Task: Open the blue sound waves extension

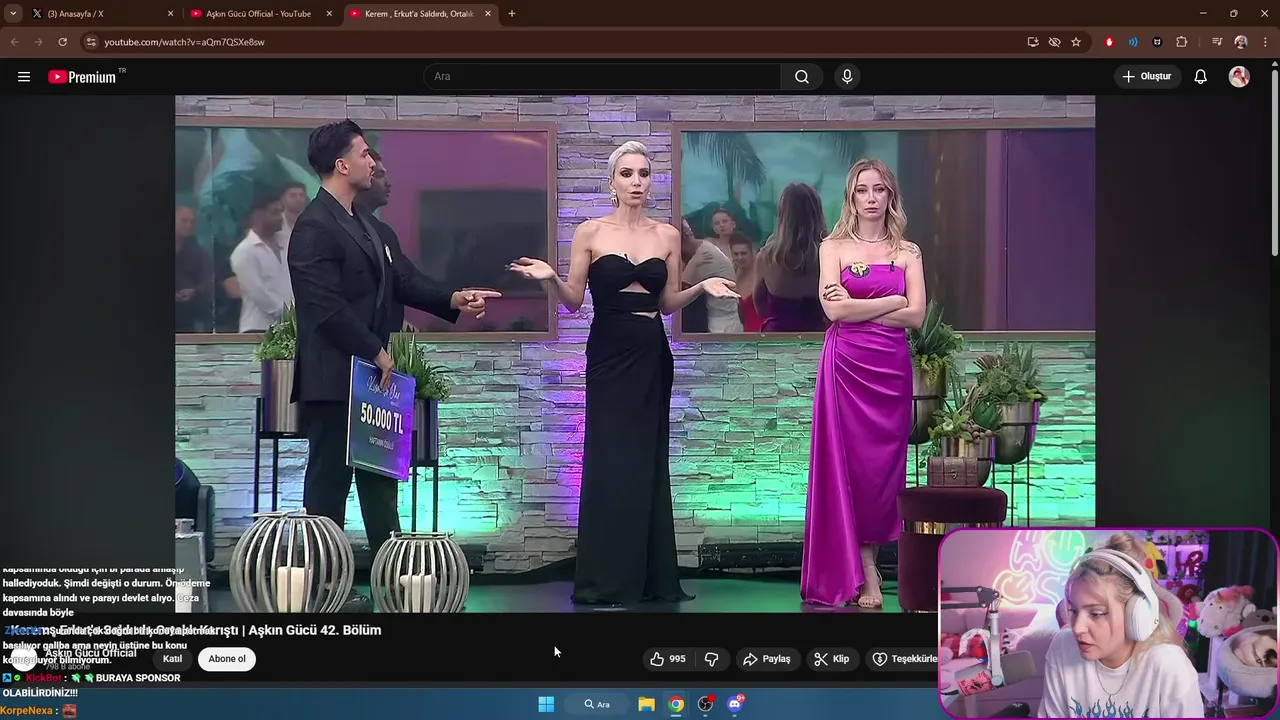Action: (x=1133, y=42)
